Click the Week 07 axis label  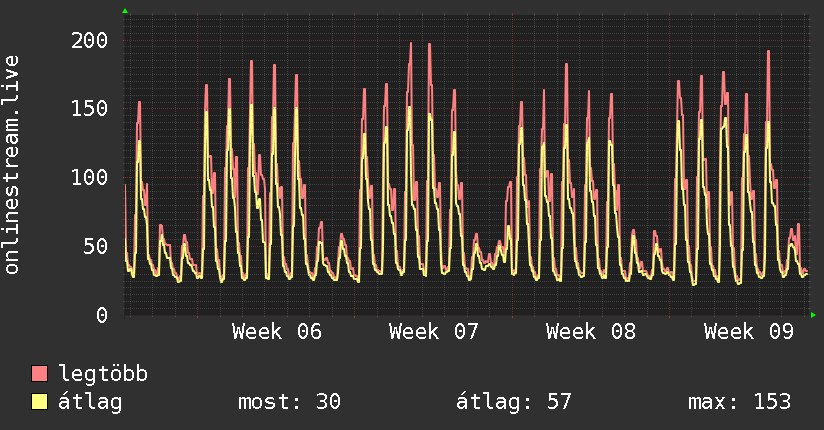coord(434,332)
